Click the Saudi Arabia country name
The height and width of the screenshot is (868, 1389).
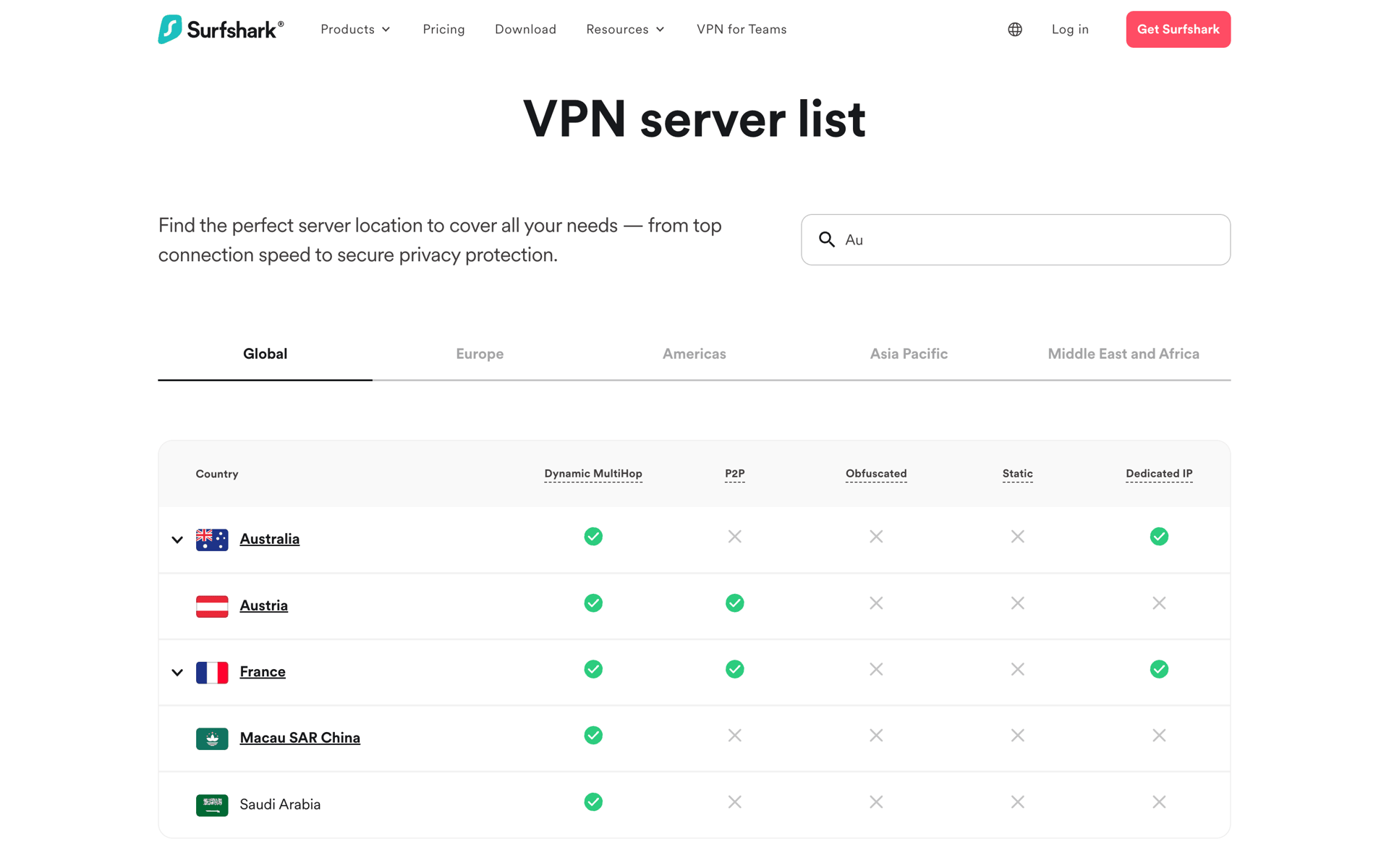tap(280, 805)
